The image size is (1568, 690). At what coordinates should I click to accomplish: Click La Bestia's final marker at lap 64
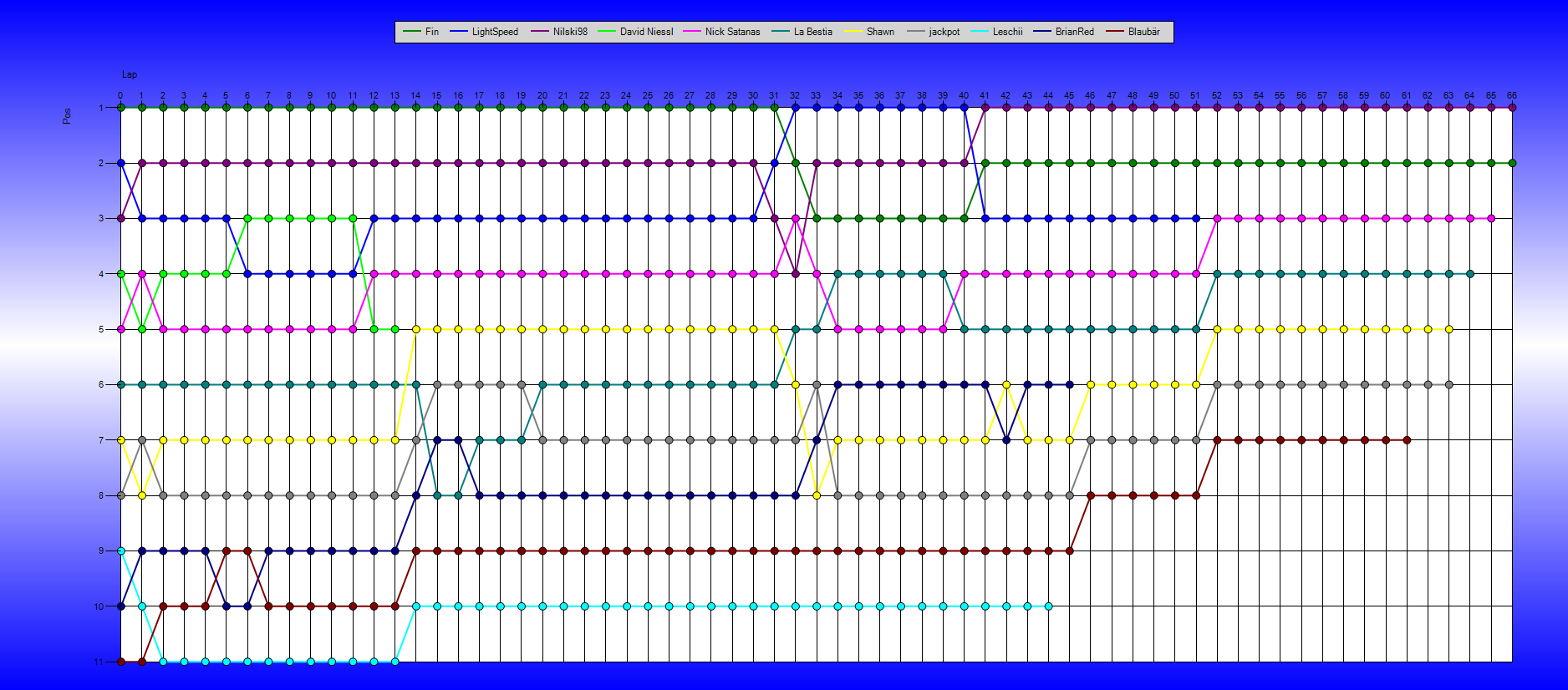tap(1470, 273)
